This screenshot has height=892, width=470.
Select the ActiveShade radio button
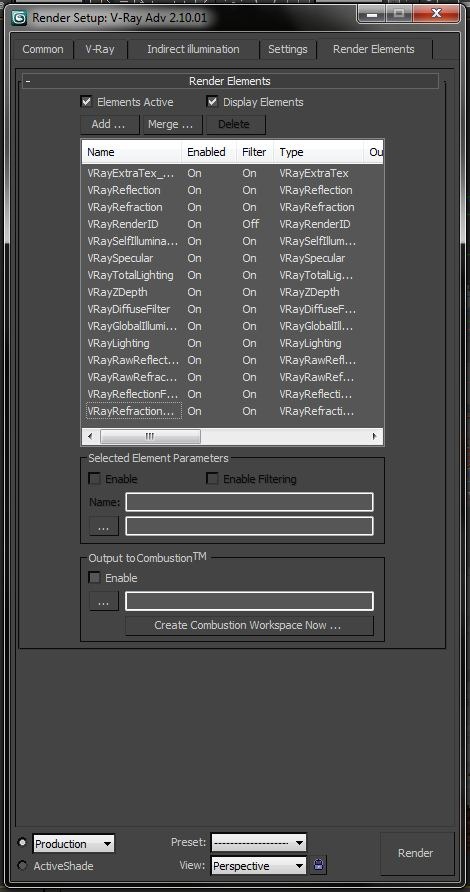(x=22, y=865)
